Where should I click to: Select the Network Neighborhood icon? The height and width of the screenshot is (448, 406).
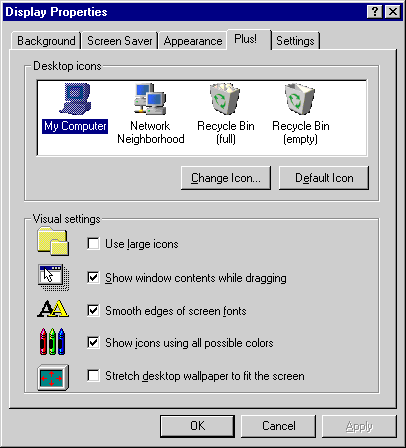[150, 113]
